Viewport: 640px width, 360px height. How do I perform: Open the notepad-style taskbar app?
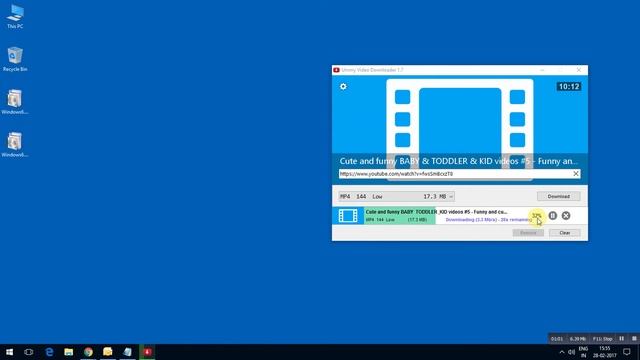127,352
